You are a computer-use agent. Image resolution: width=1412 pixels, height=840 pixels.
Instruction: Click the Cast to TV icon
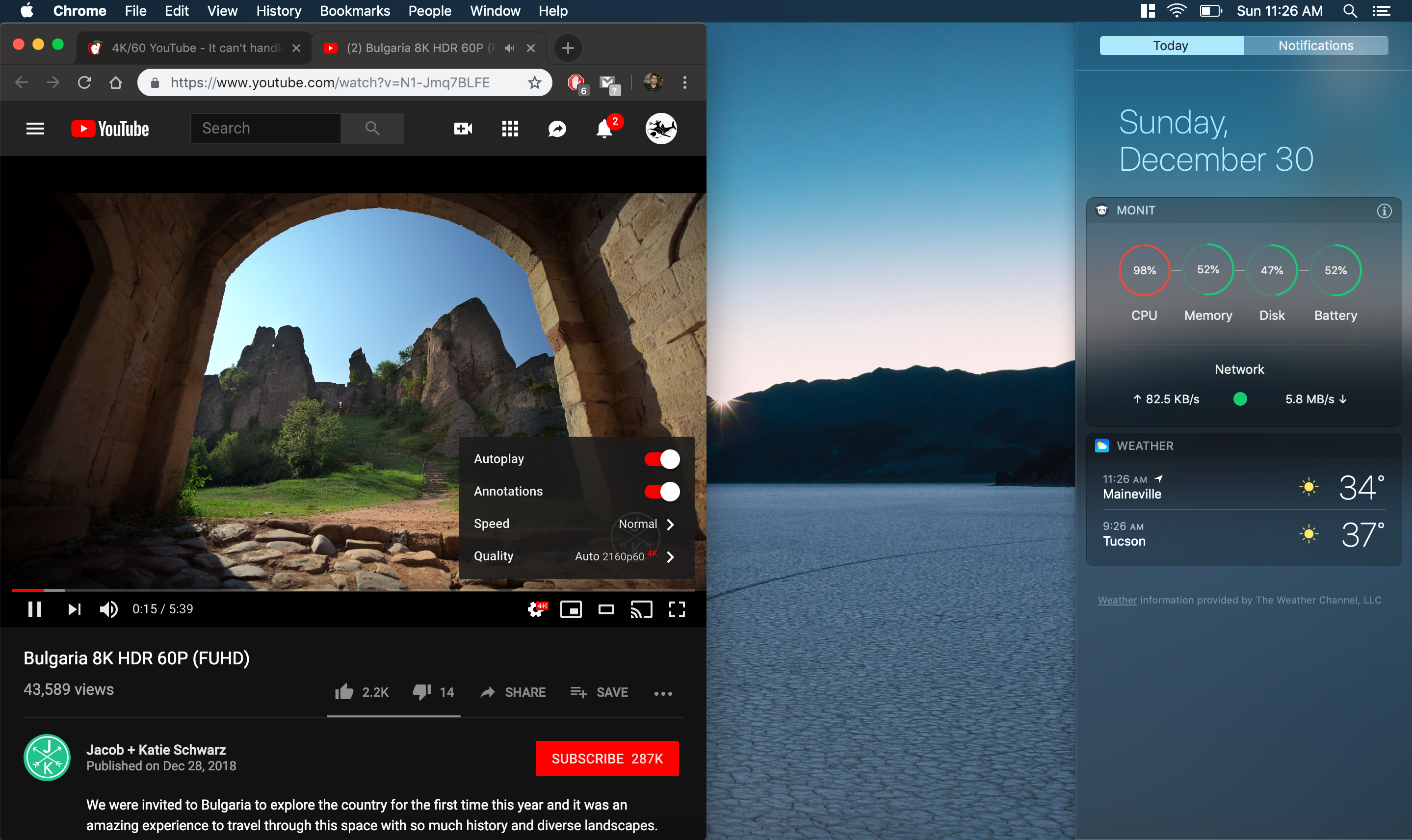641,609
